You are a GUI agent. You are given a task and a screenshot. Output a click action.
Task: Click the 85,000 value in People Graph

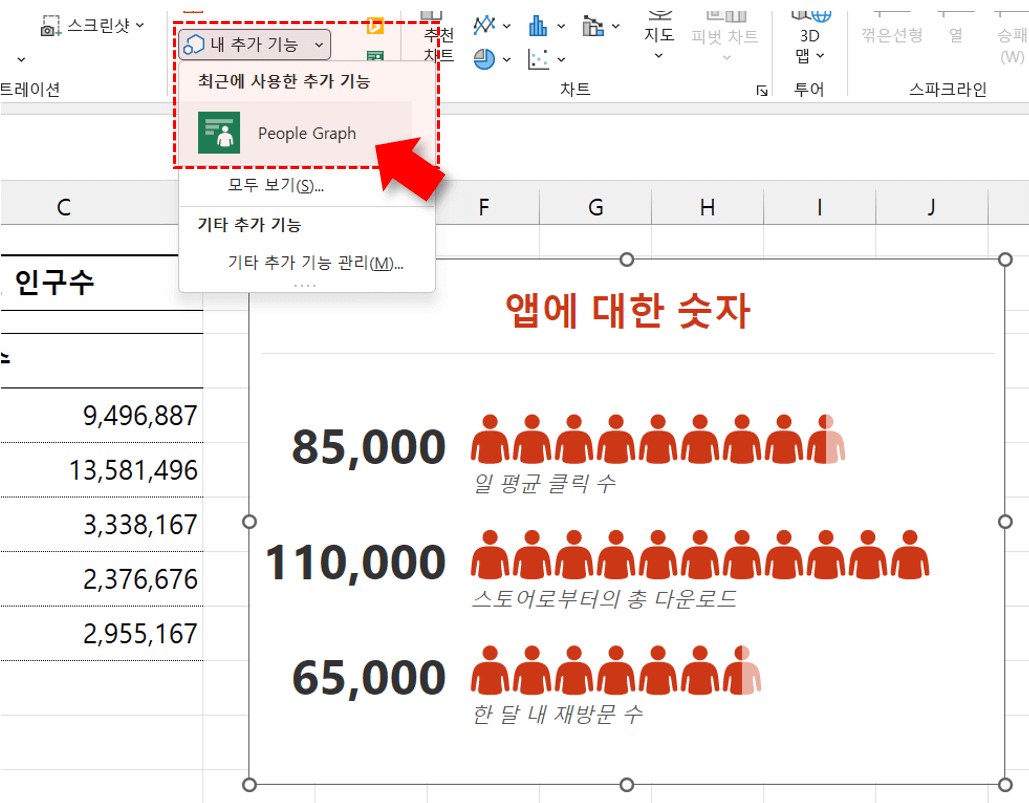(369, 447)
